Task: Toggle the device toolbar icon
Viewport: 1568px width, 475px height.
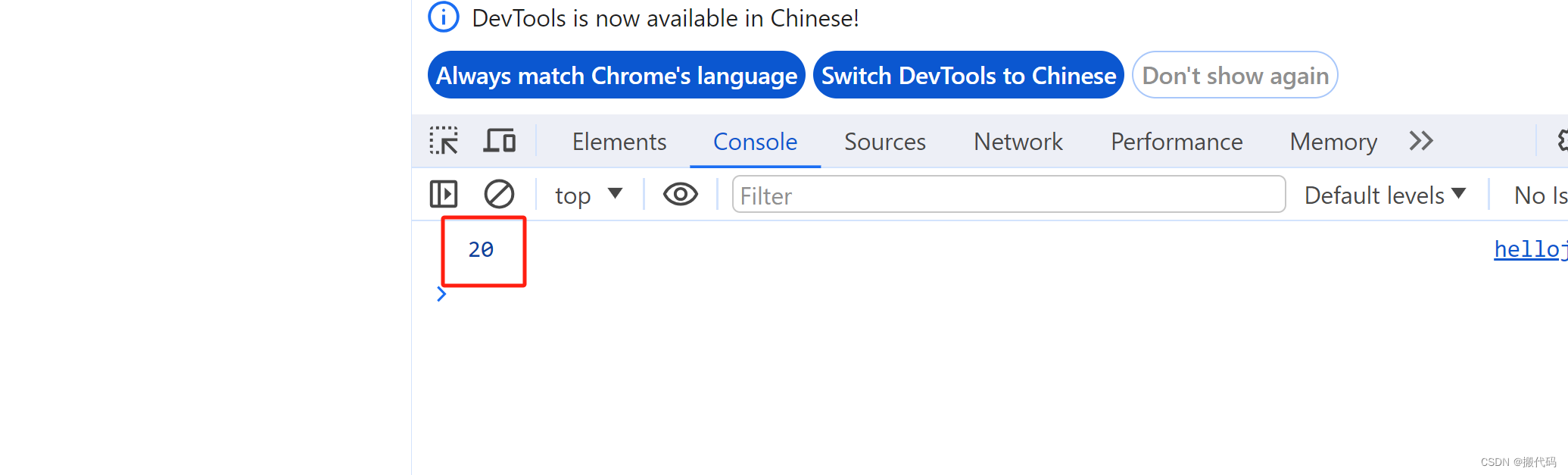Action: (500, 141)
